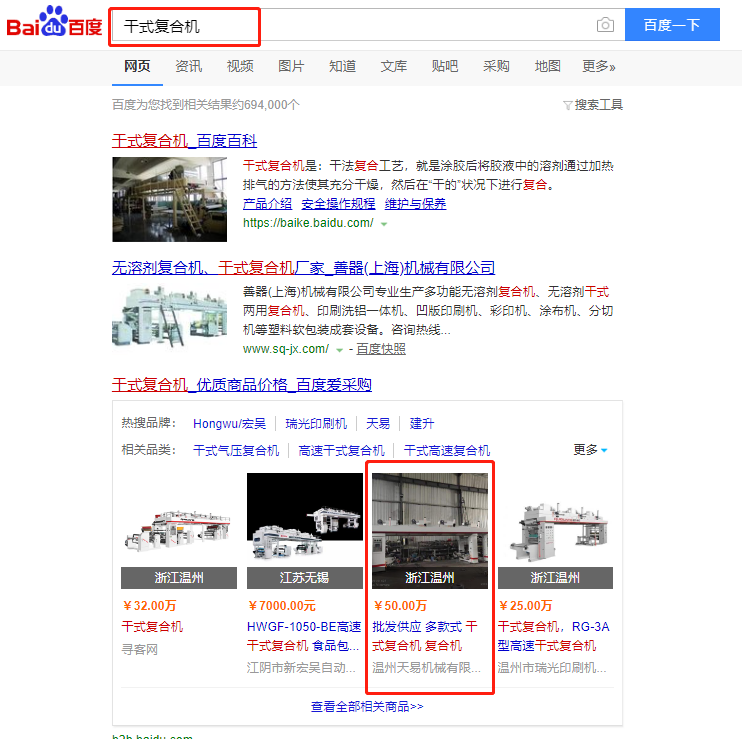Open the 百度快照 cached link
742x739 pixels.
(381, 349)
